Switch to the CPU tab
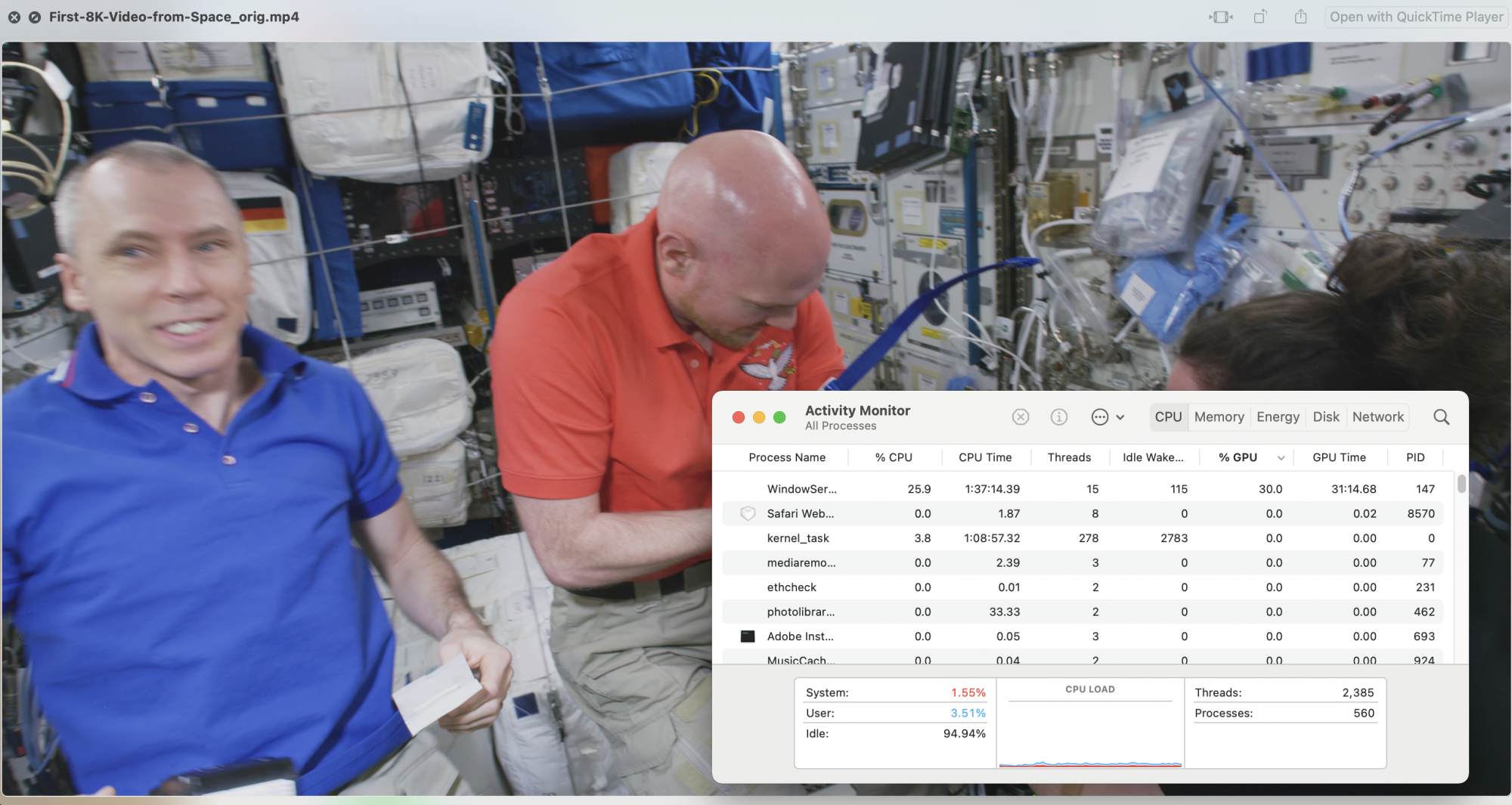The image size is (1512, 805). (1168, 417)
